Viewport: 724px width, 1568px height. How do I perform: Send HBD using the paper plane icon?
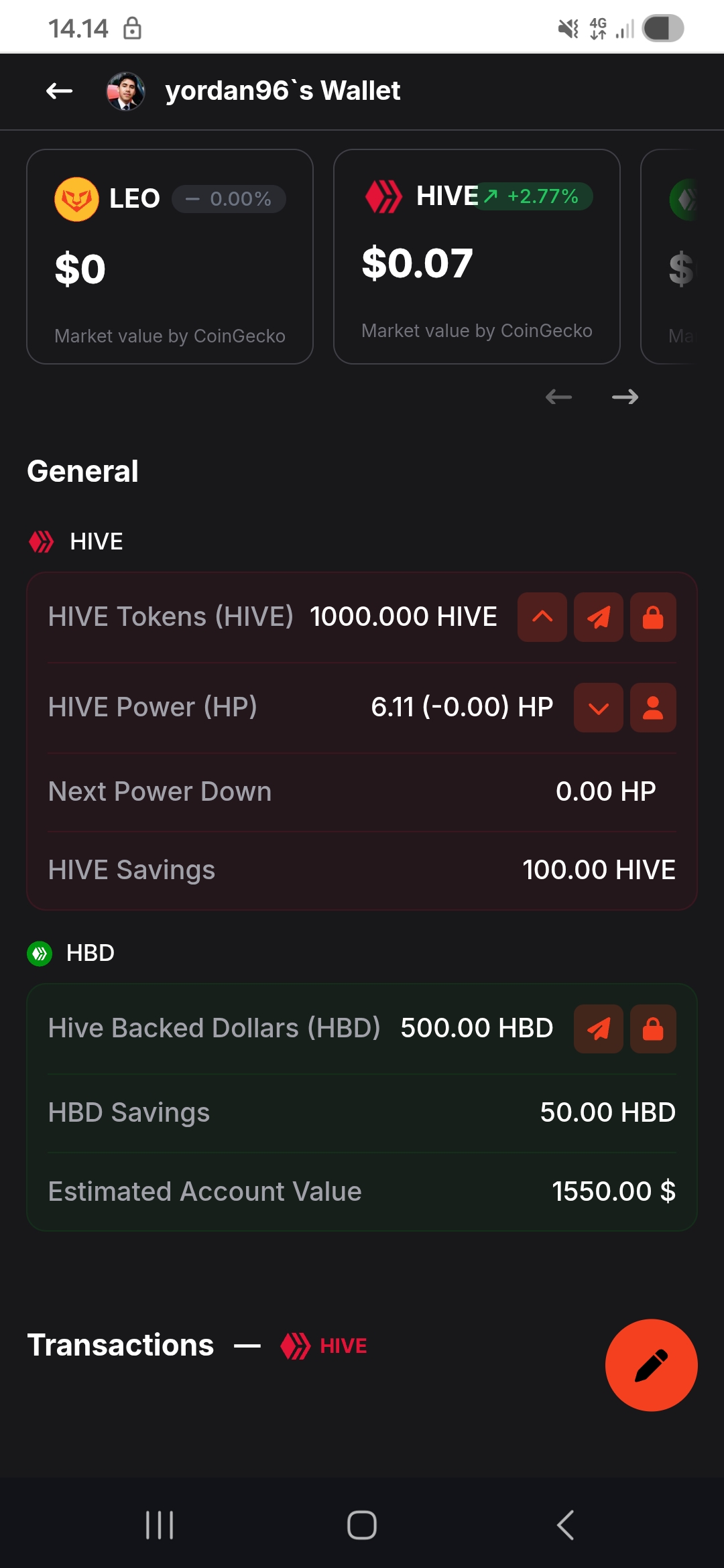[x=599, y=1029]
